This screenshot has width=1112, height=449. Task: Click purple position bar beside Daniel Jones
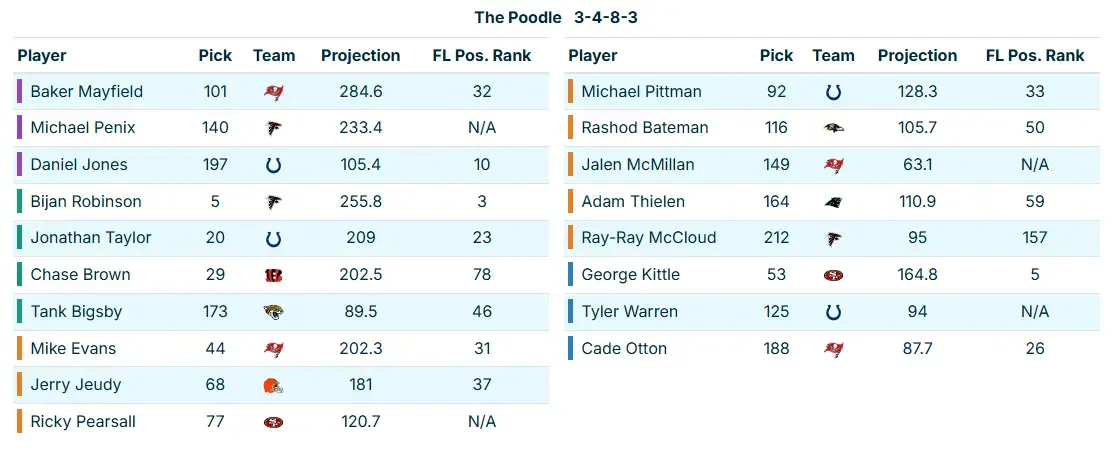[x=19, y=165]
